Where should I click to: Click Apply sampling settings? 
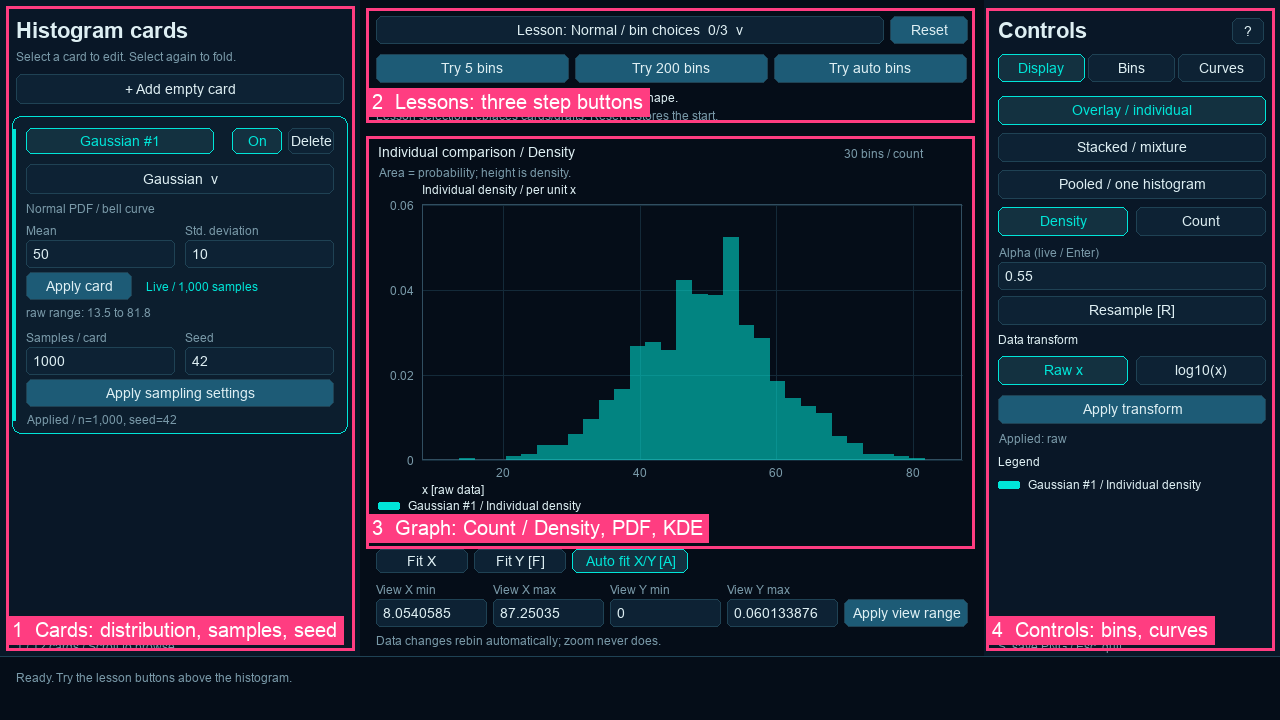[180, 393]
